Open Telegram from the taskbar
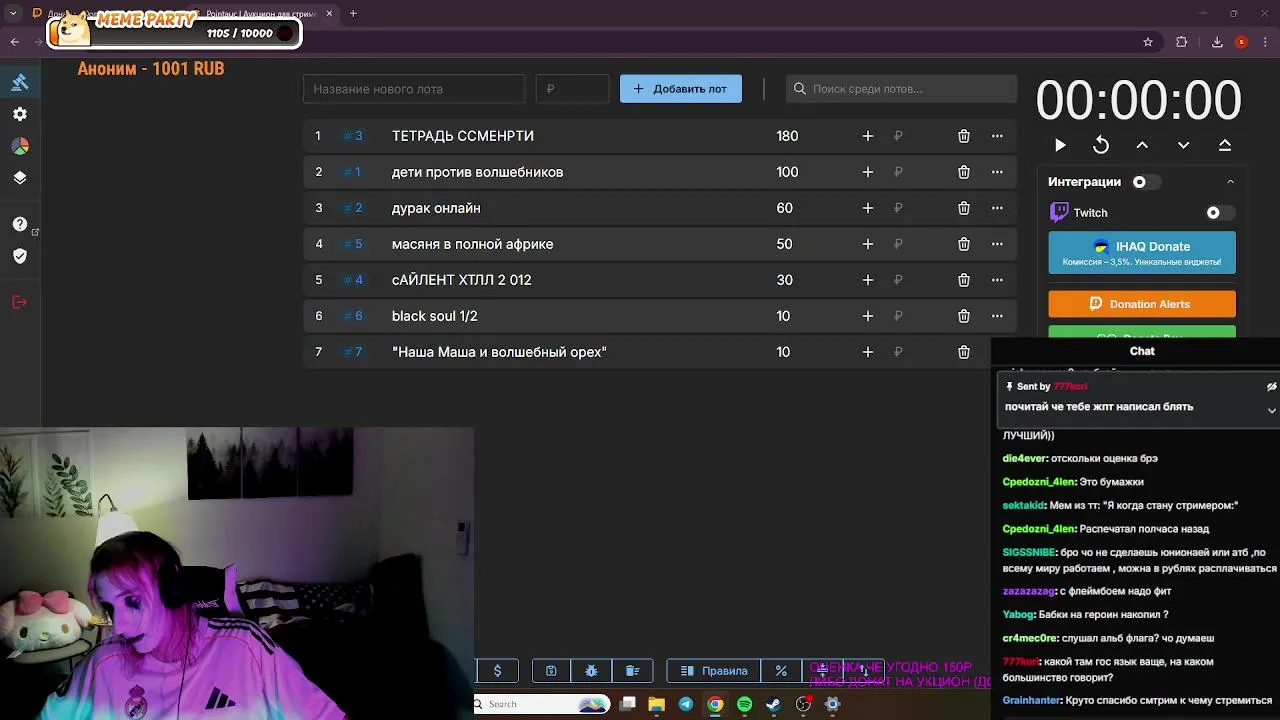The height and width of the screenshot is (720, 1280). coord(686,705)
